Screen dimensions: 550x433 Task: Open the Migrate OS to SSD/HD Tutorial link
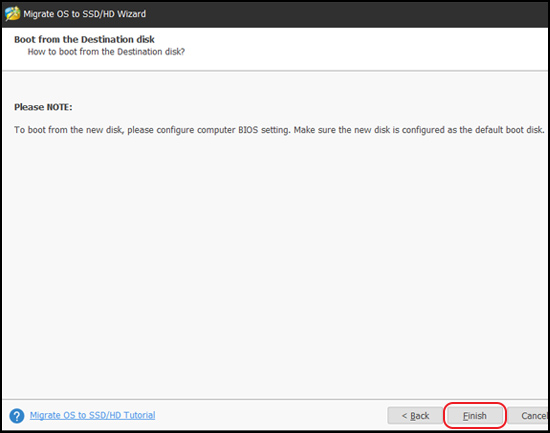tap(92, 415)
